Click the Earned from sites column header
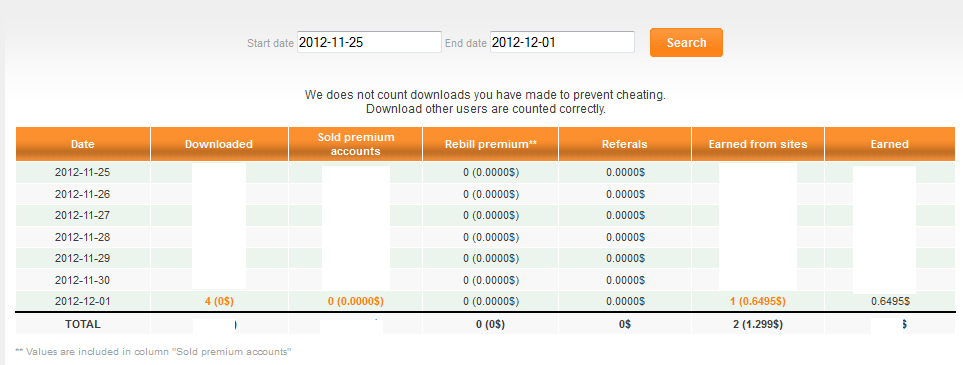The width and height of the screenshot is (963, 365). point(758,144)
